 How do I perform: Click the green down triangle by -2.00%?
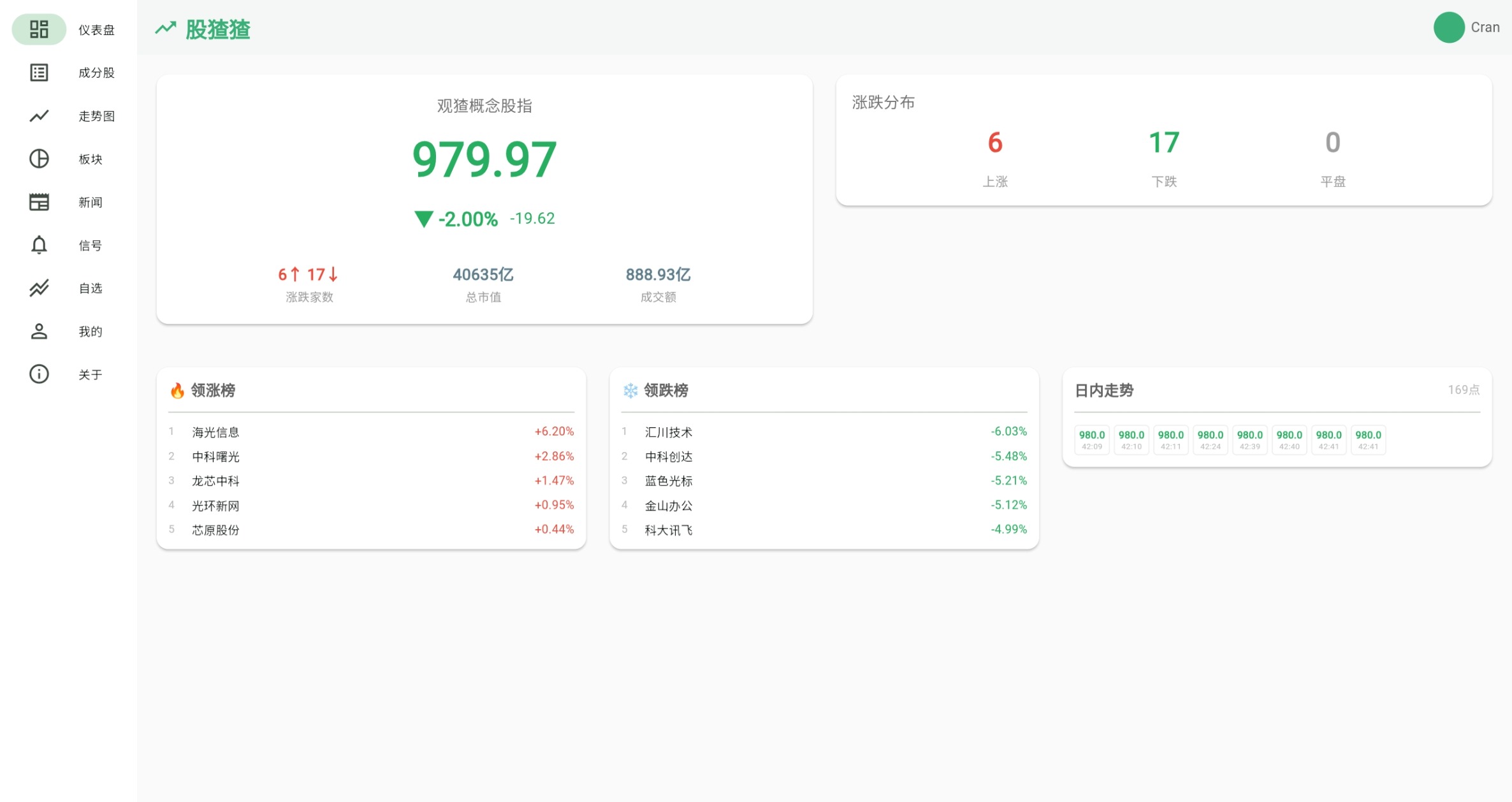(423, 219)
